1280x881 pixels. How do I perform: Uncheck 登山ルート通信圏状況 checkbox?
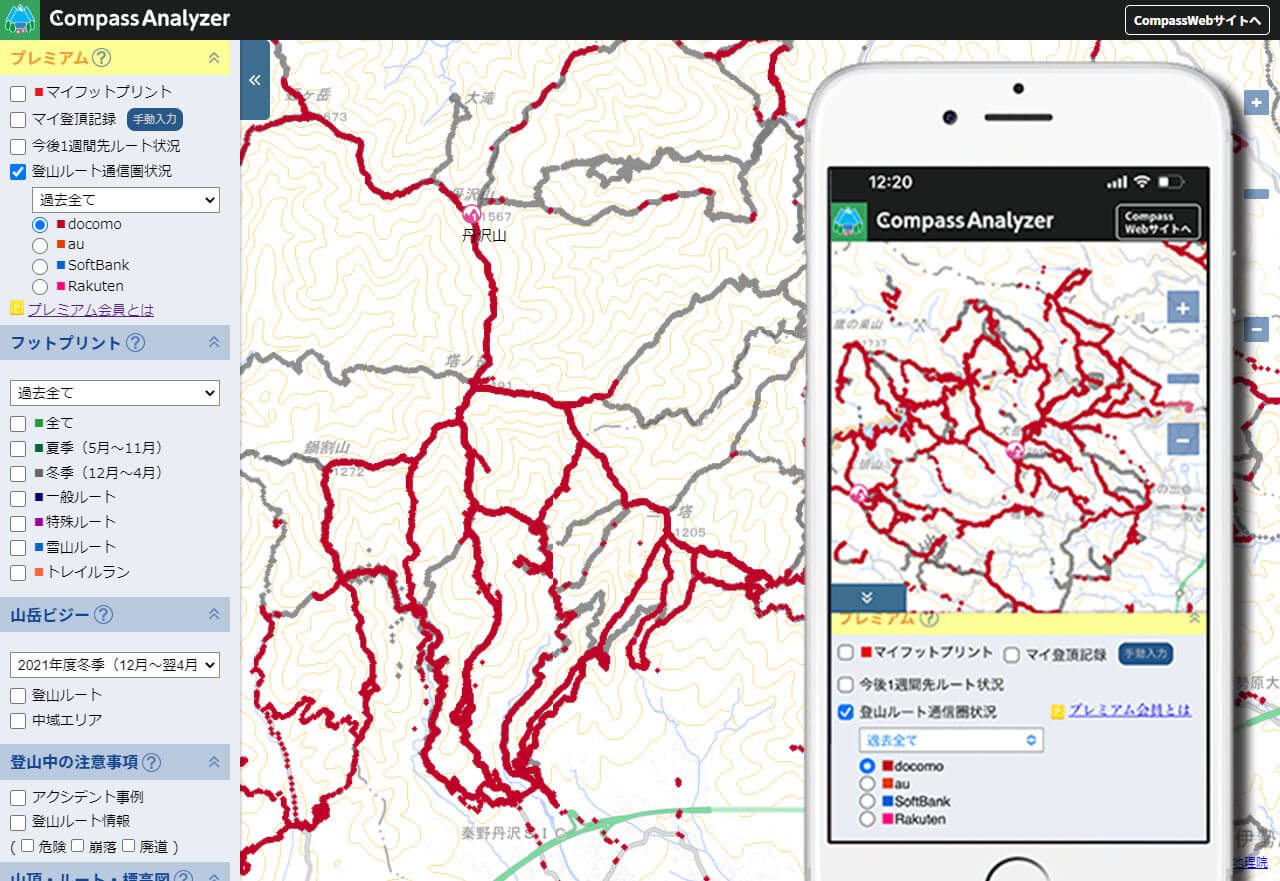[x=18, y=172]
